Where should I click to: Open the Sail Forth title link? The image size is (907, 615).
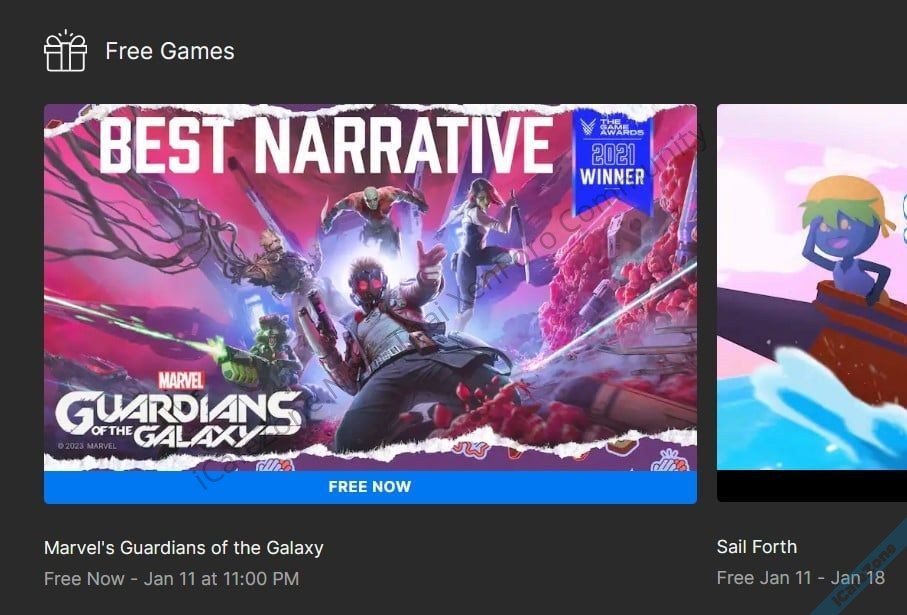(x=757, y=547)
